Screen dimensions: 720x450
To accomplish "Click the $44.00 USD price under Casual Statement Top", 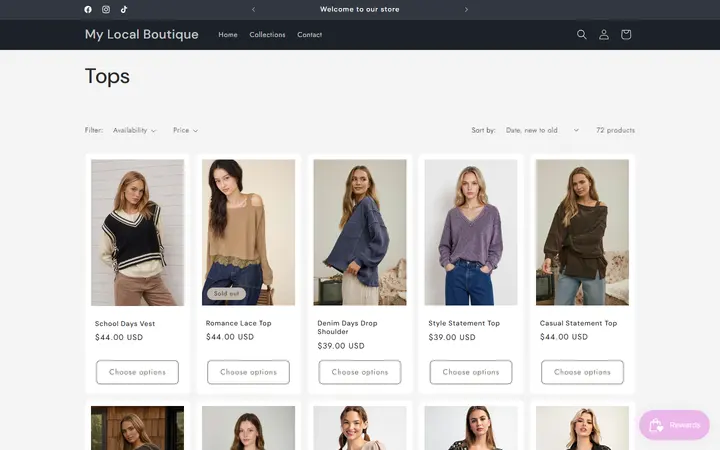I will click(564, 337).
